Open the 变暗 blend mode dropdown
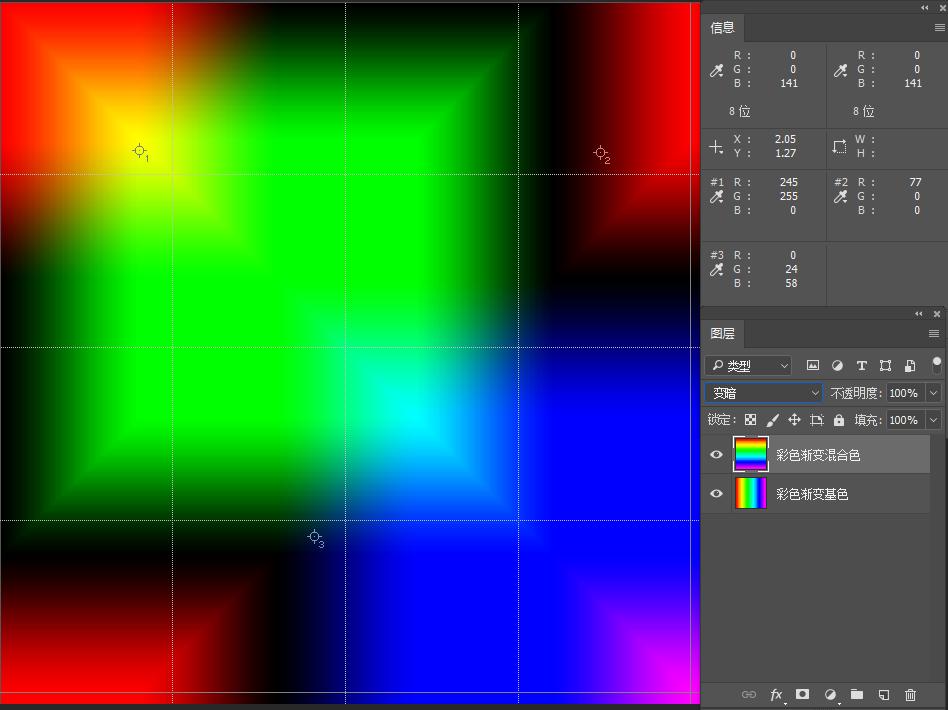This screenshot has height=710, width=948. point(763,393)
